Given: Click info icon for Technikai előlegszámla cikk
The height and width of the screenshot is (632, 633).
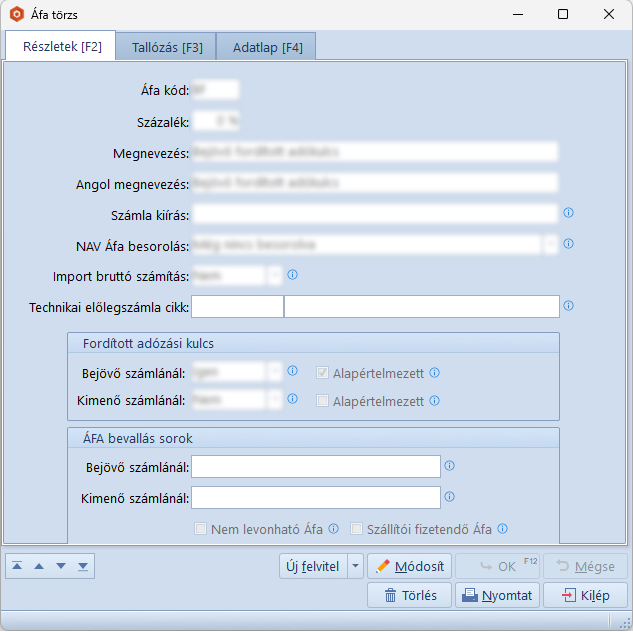Looking at the screenshot, I should (x=568, y=306).
